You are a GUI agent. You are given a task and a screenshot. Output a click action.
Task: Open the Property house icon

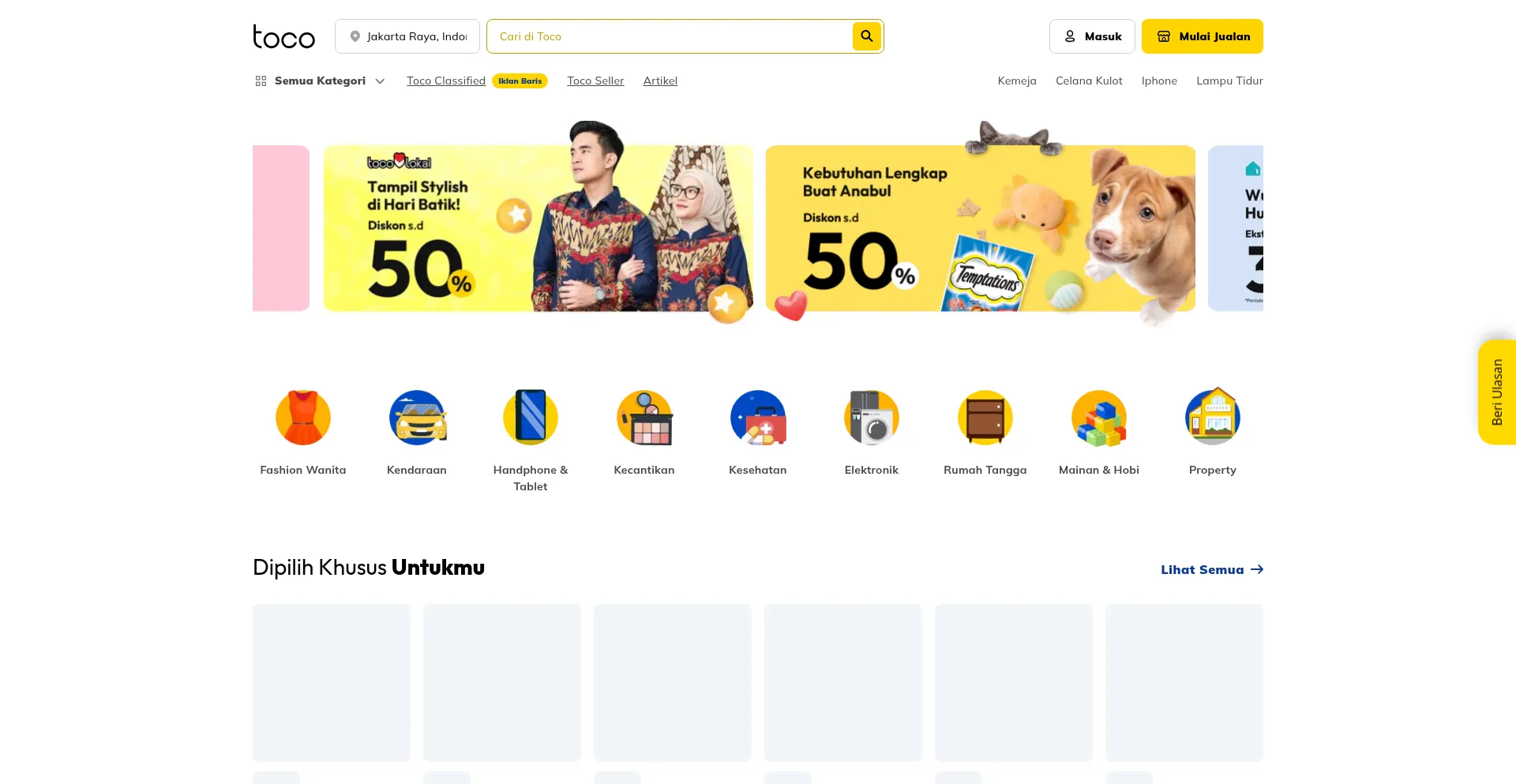click(1213, 417)
